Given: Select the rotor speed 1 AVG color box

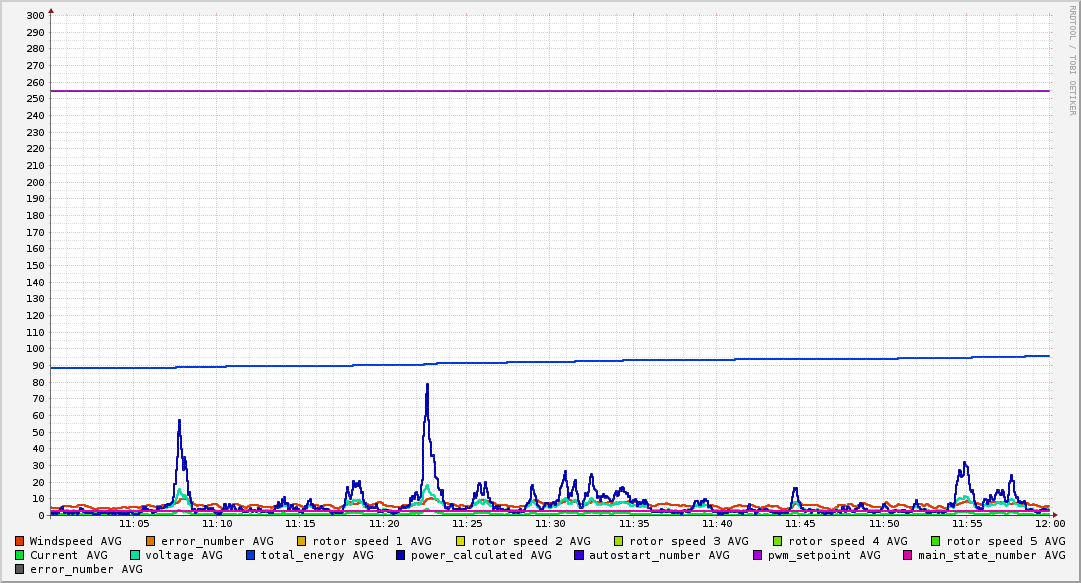Looking at the screenshot, I should pos(302,541).
